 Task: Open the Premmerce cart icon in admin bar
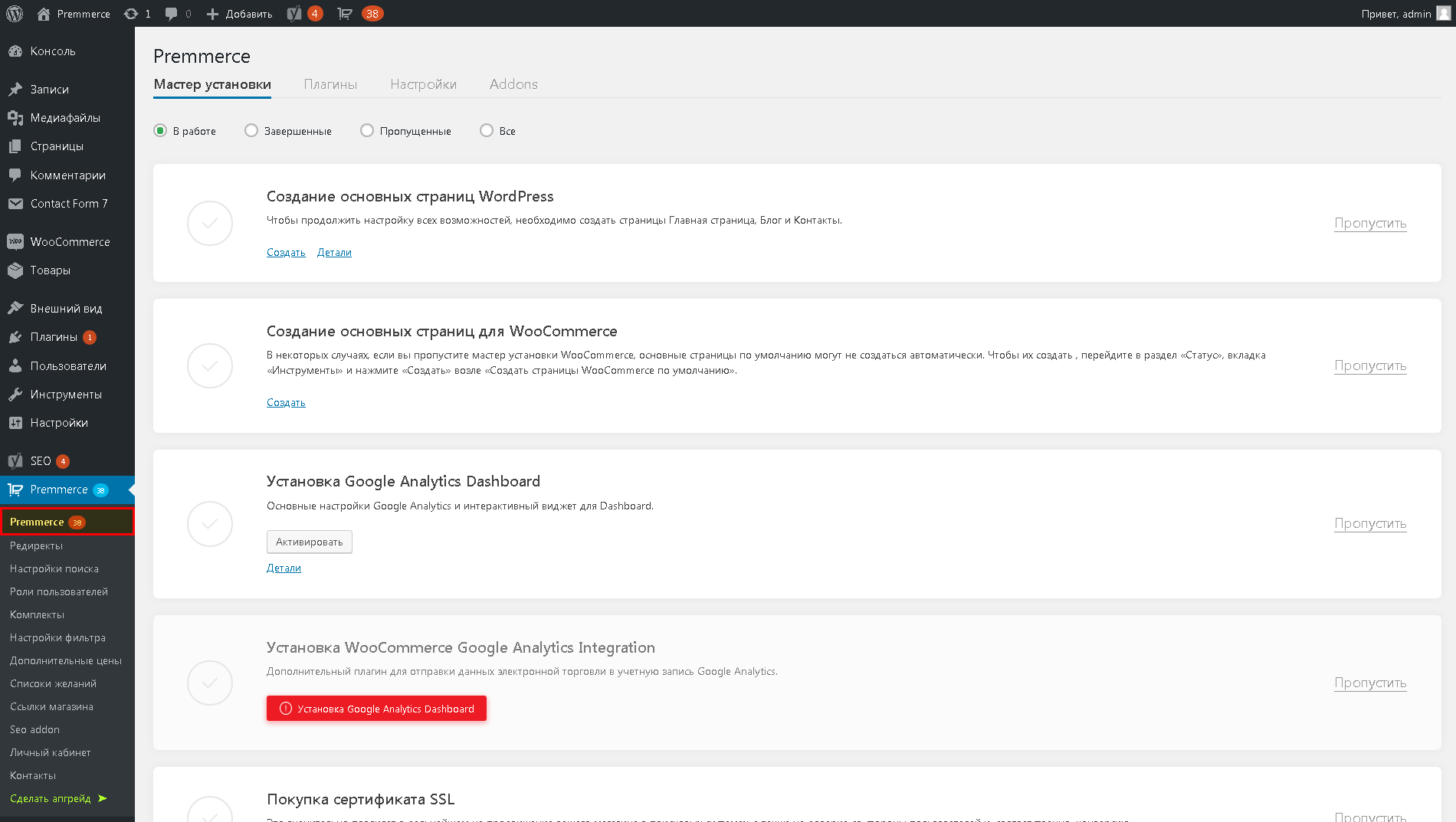(x=345, y=14)
